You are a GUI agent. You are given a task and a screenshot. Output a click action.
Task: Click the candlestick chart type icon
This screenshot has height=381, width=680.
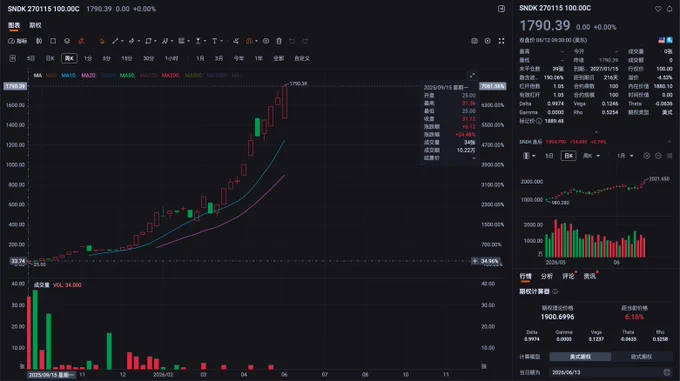point(39,41)
